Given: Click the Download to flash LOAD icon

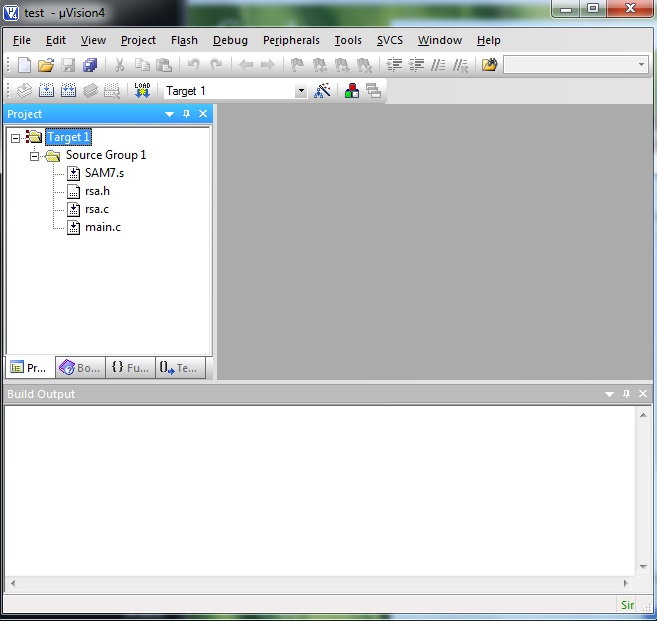Looking at the screenshot, I should [142, 91].
